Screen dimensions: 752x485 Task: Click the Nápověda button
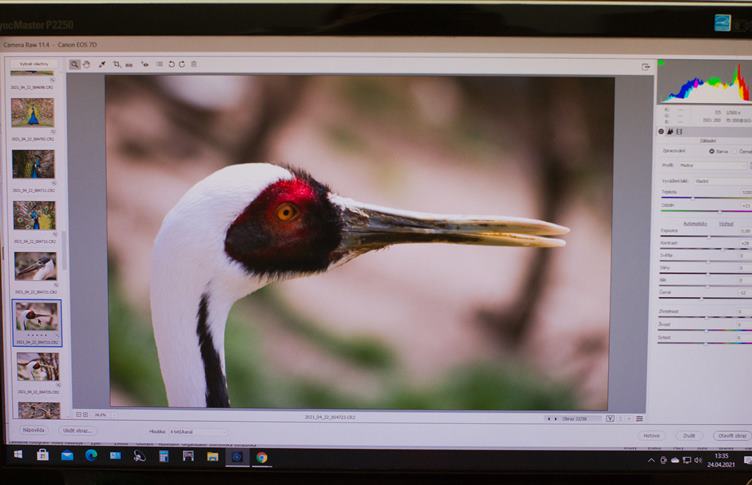pos(33,430)
